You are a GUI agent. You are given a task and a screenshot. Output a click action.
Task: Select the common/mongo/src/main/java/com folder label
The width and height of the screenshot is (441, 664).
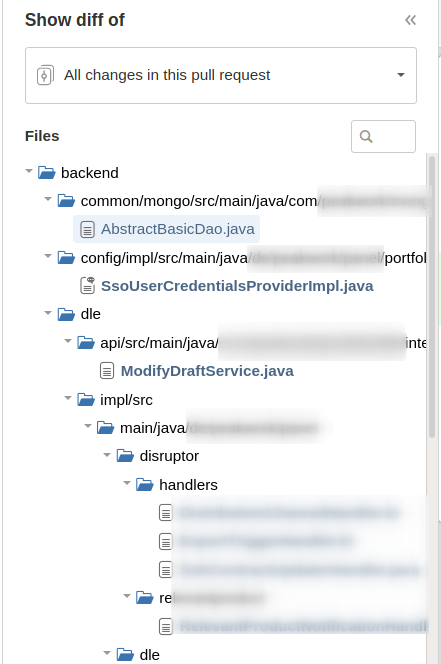click(x=199, y=201)
